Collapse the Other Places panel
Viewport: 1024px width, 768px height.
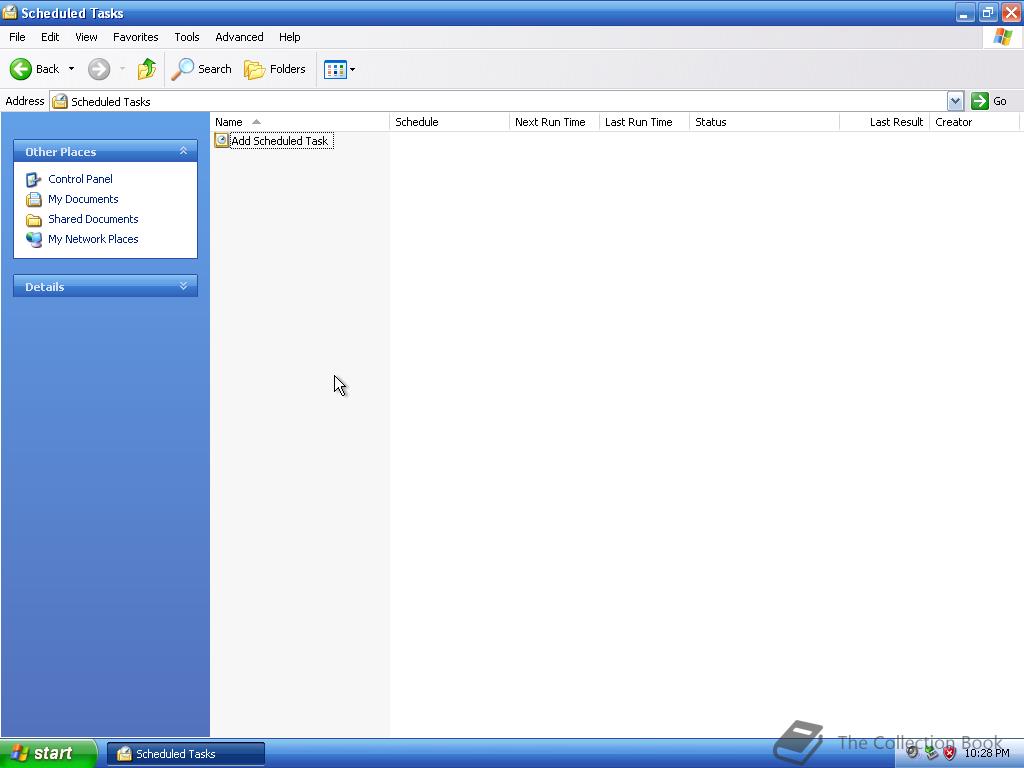tap(184, 151)
